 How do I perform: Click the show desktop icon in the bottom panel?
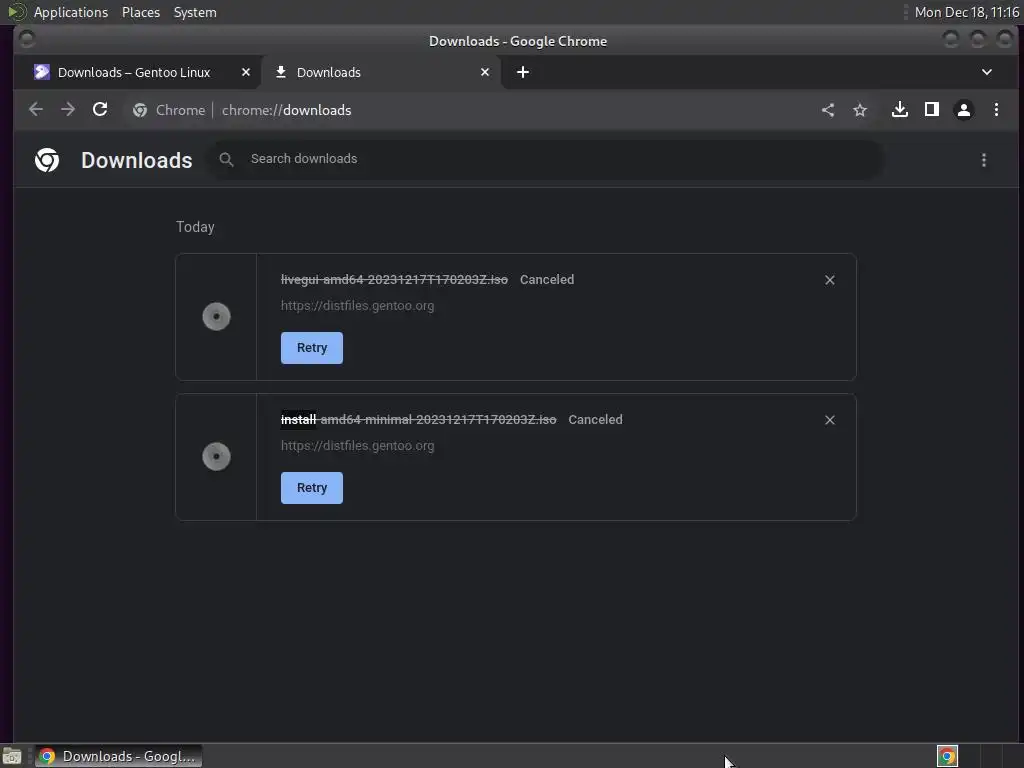12,756
